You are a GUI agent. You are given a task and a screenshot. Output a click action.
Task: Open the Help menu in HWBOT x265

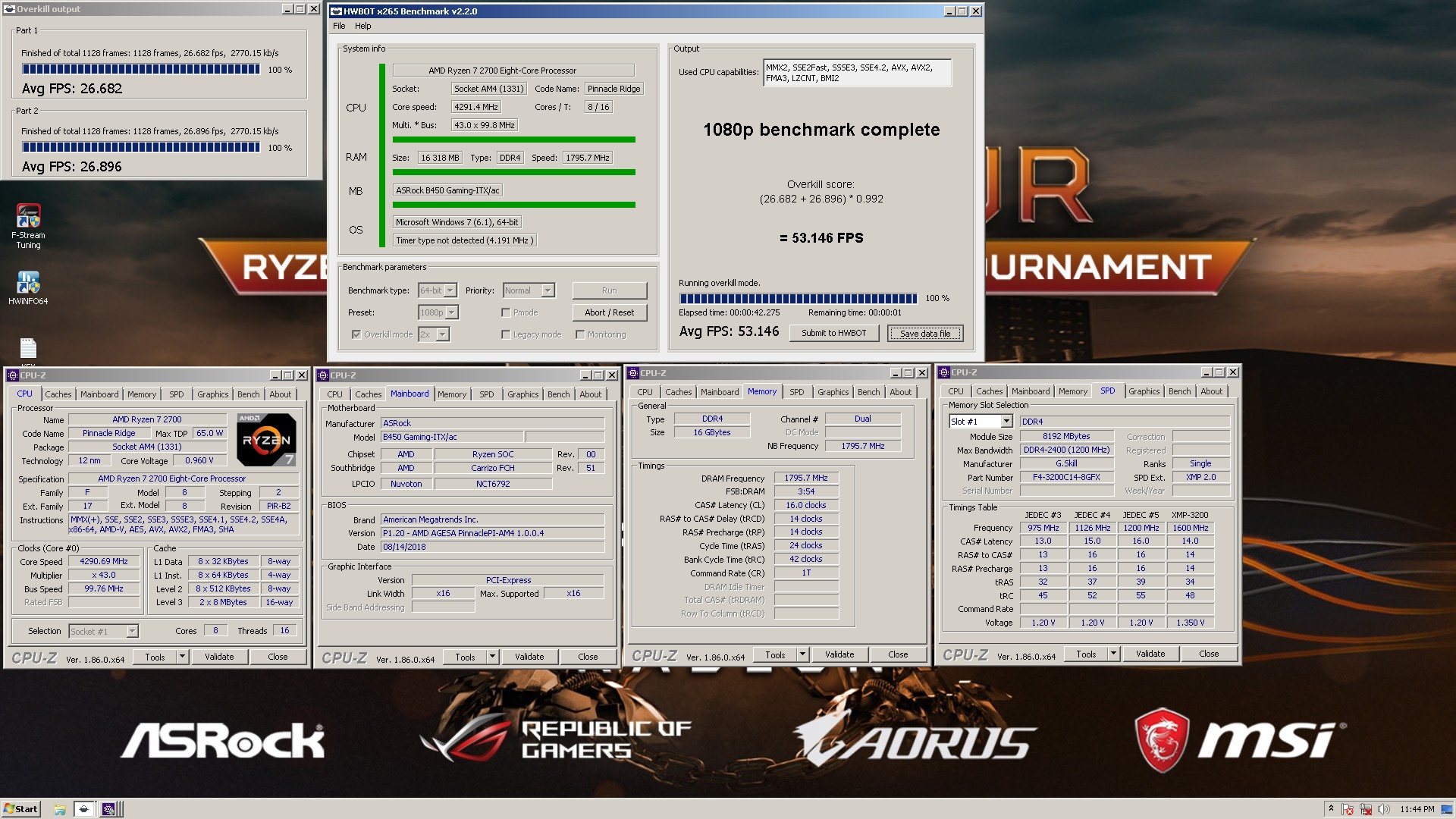click(x=363, y=26)
